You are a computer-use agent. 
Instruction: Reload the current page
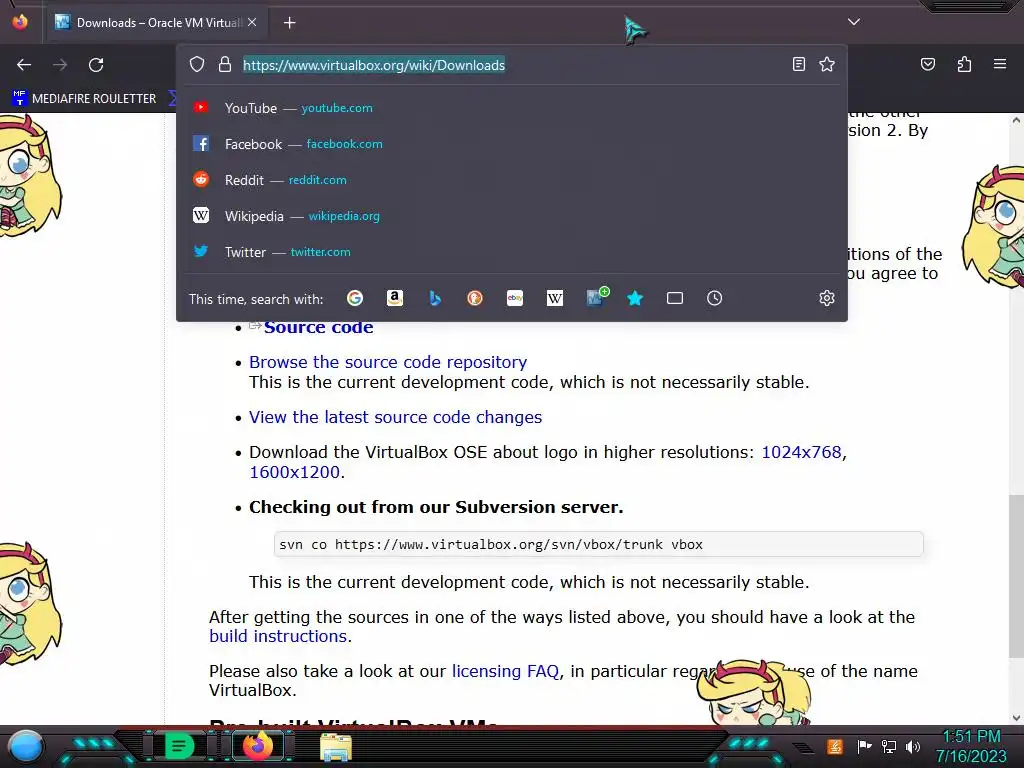click(x=96, y=65)
